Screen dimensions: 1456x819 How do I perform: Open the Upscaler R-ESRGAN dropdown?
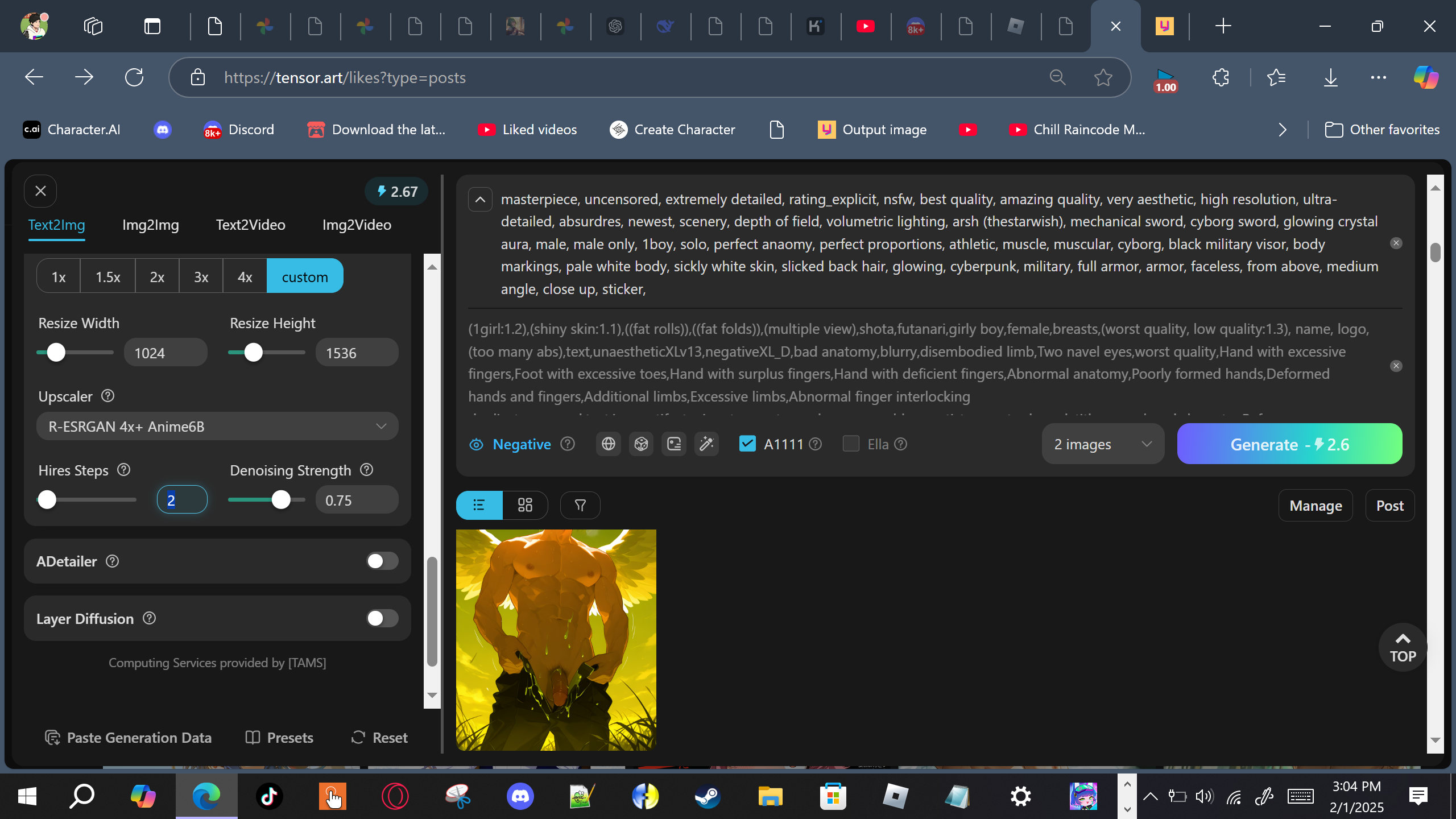click(x=217, y=427)
